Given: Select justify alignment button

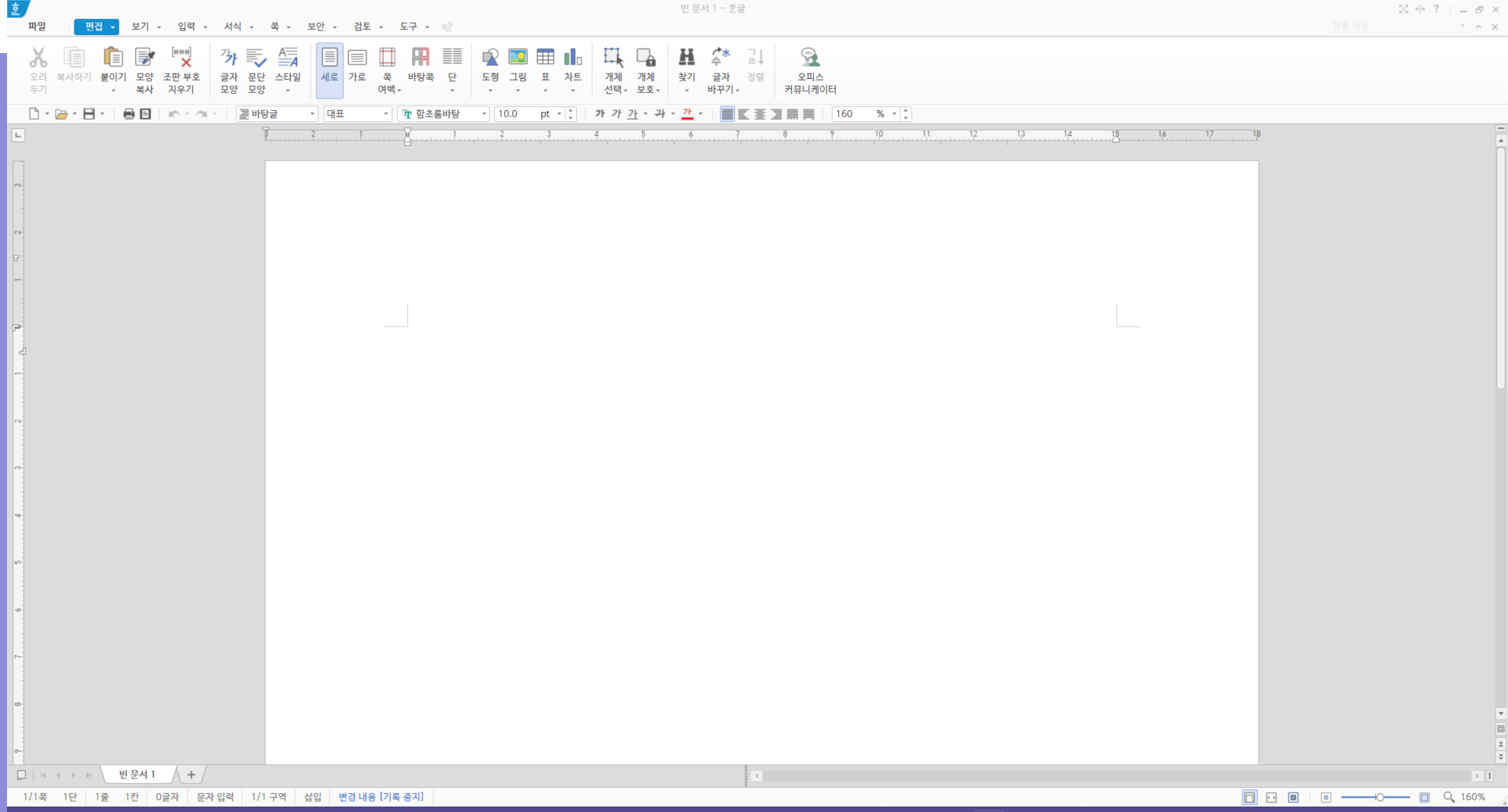Looking at the screenshot, I should 727,114.
